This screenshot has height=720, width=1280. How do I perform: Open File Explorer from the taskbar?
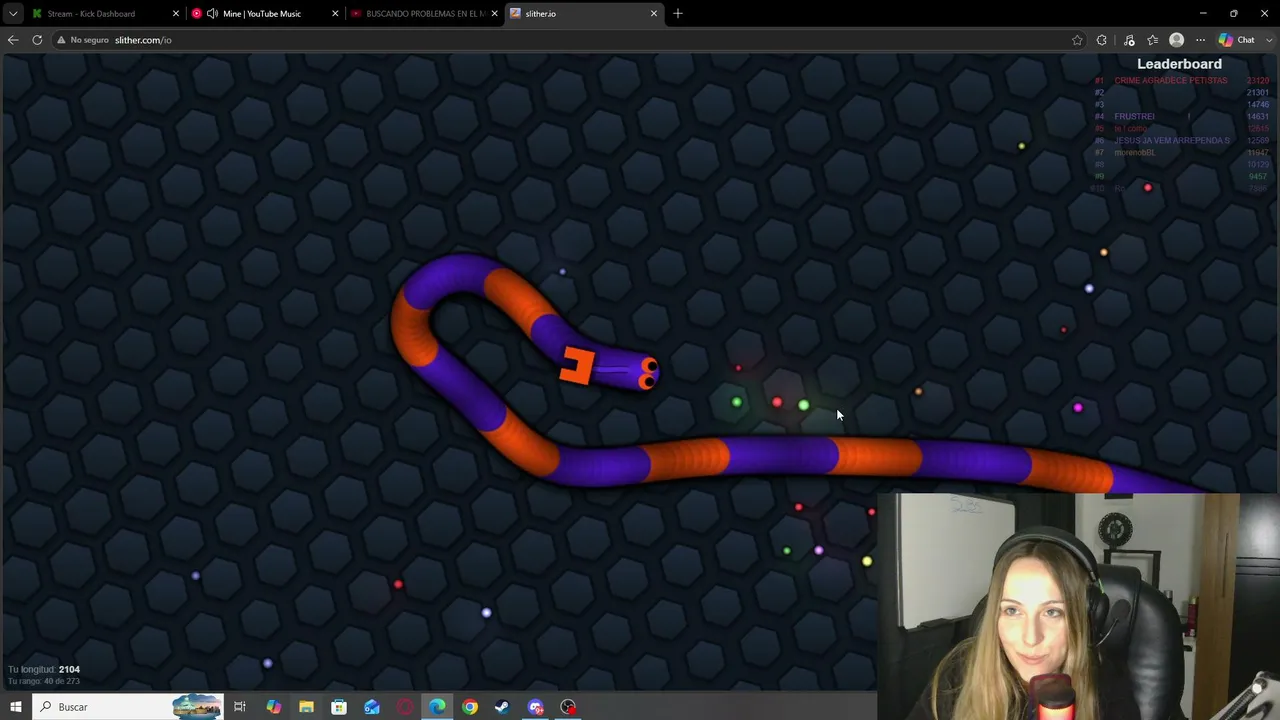(306, 707)
